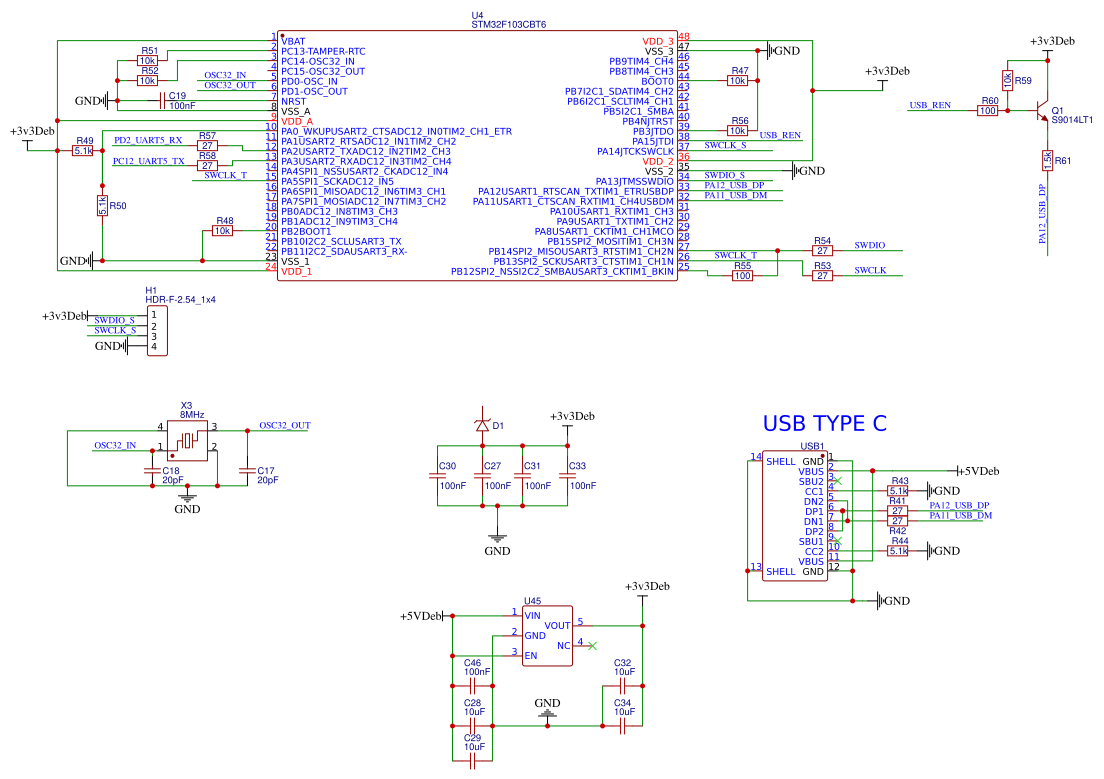Select the Q1 S9014LT1 transistor symbol

point(1042,111)
